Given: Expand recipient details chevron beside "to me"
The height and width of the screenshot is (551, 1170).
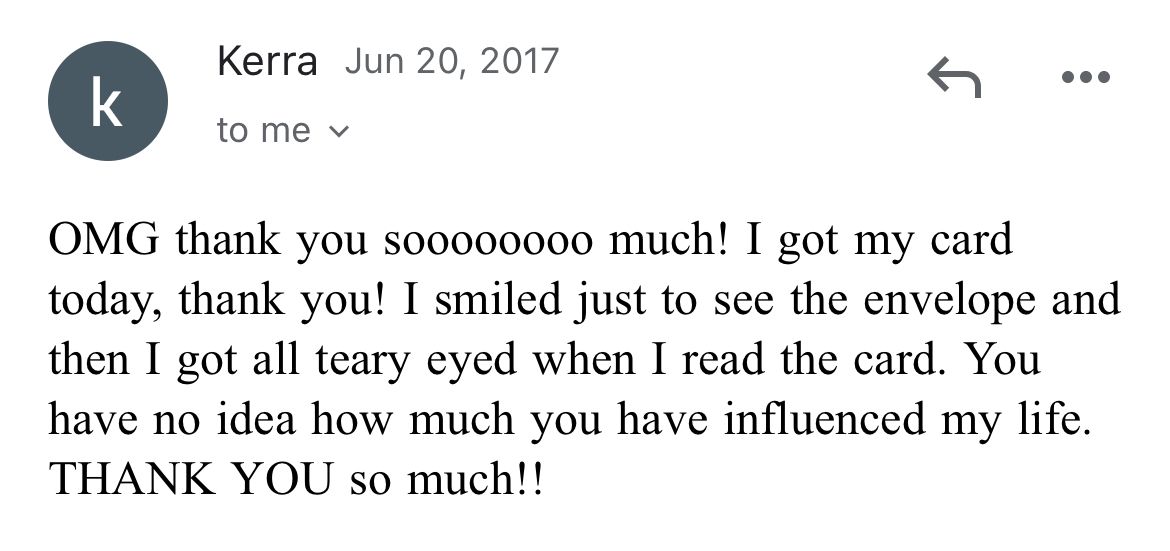Looking at the screenshot, I should click(x=339, y=131).
